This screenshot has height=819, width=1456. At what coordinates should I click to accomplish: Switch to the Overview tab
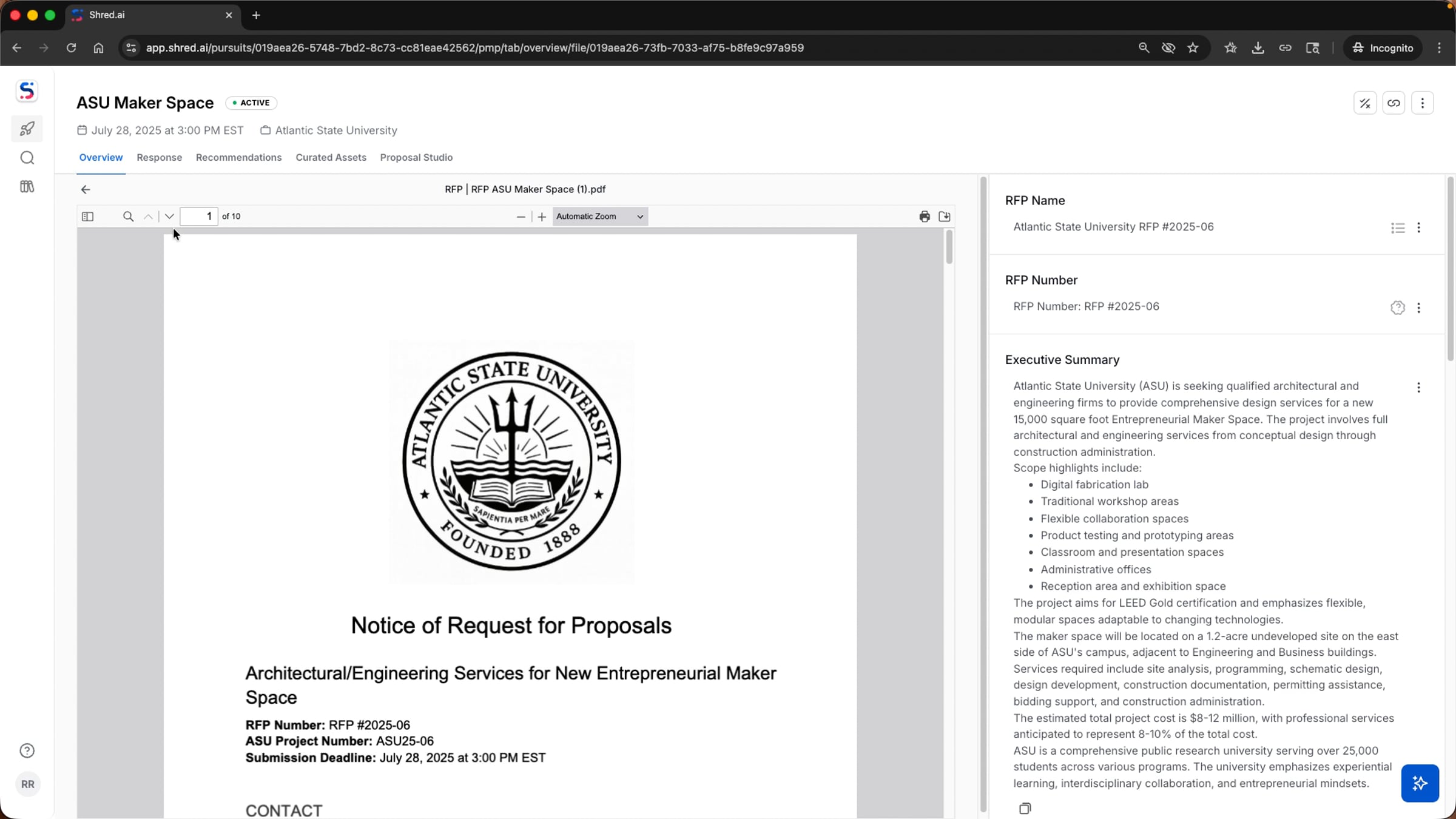click(x=101, y=158)
